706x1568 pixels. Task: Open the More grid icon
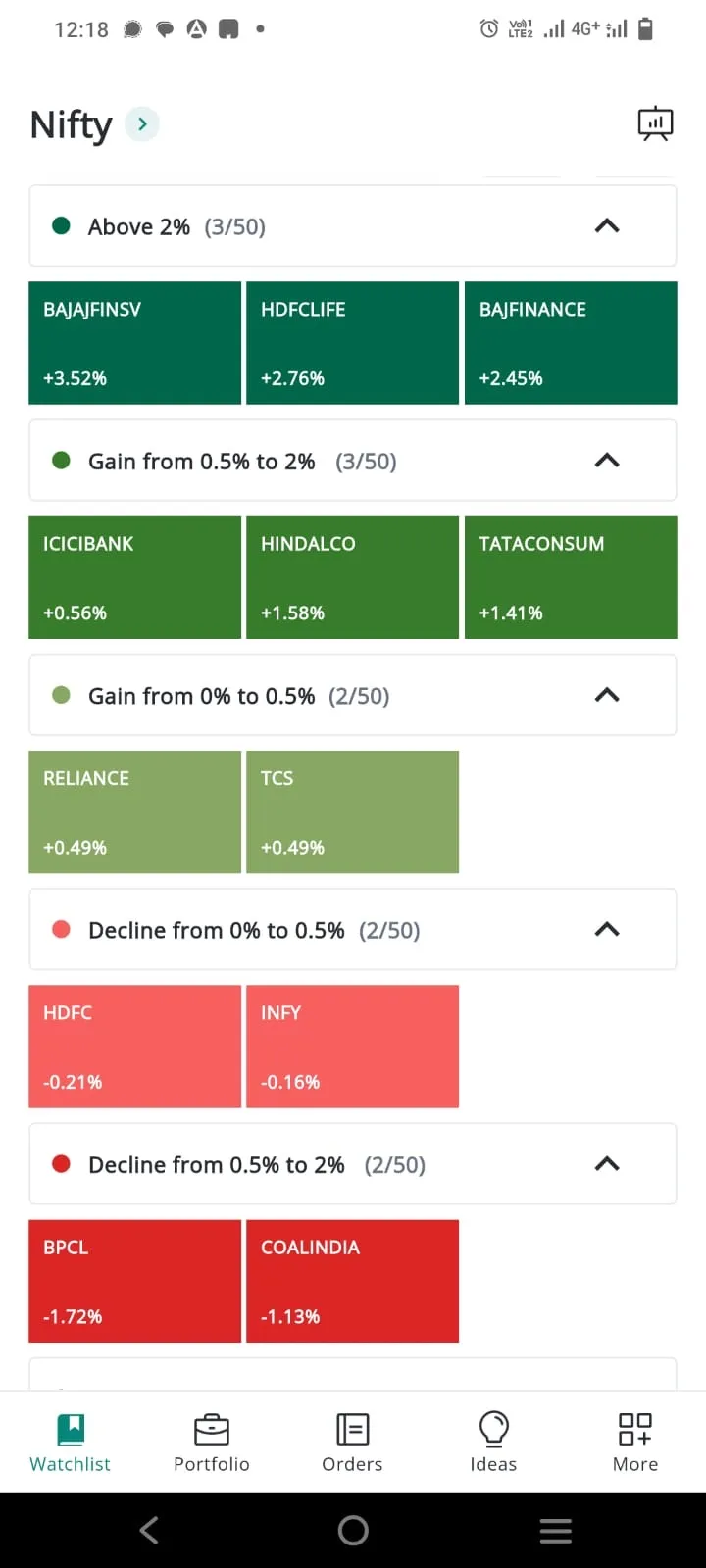[x=635, y=1429]
